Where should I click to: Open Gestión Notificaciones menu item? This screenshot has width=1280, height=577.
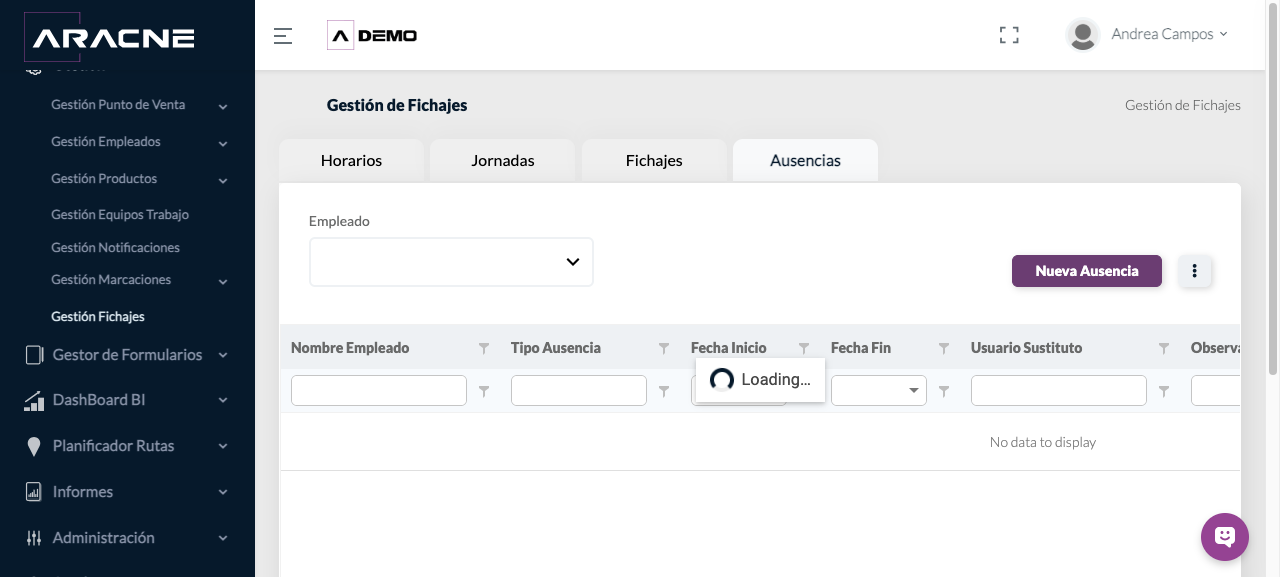click(115, 247)
